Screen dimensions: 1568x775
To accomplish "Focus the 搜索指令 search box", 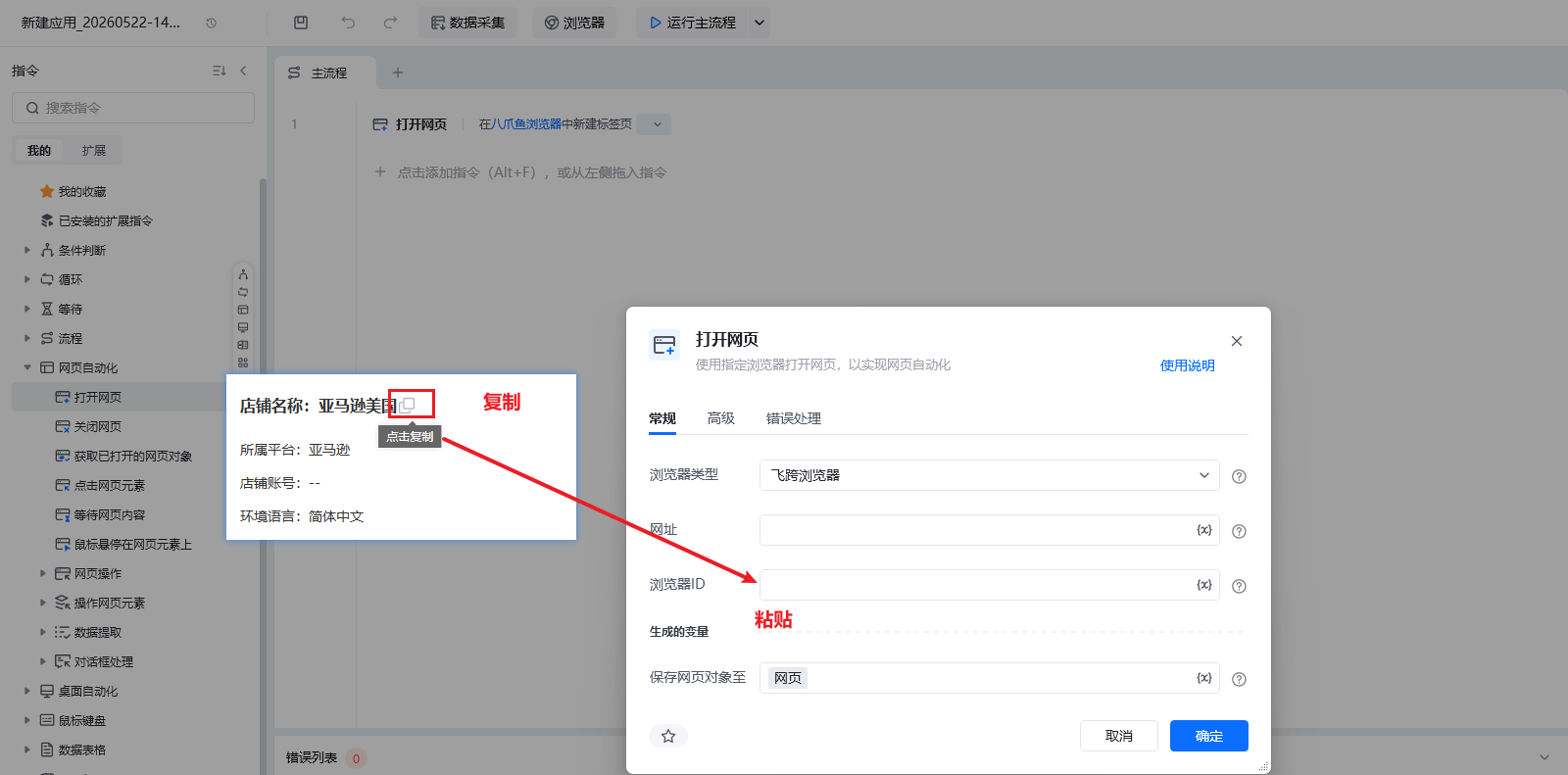I will [x=133, y=108].
